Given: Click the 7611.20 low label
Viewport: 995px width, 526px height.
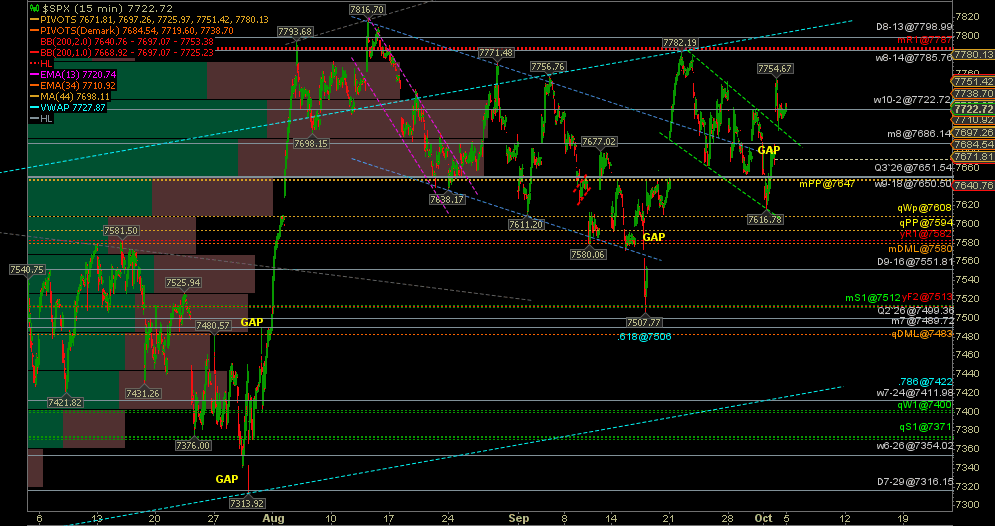Looking at the screenshot, I should coord(527,224).
